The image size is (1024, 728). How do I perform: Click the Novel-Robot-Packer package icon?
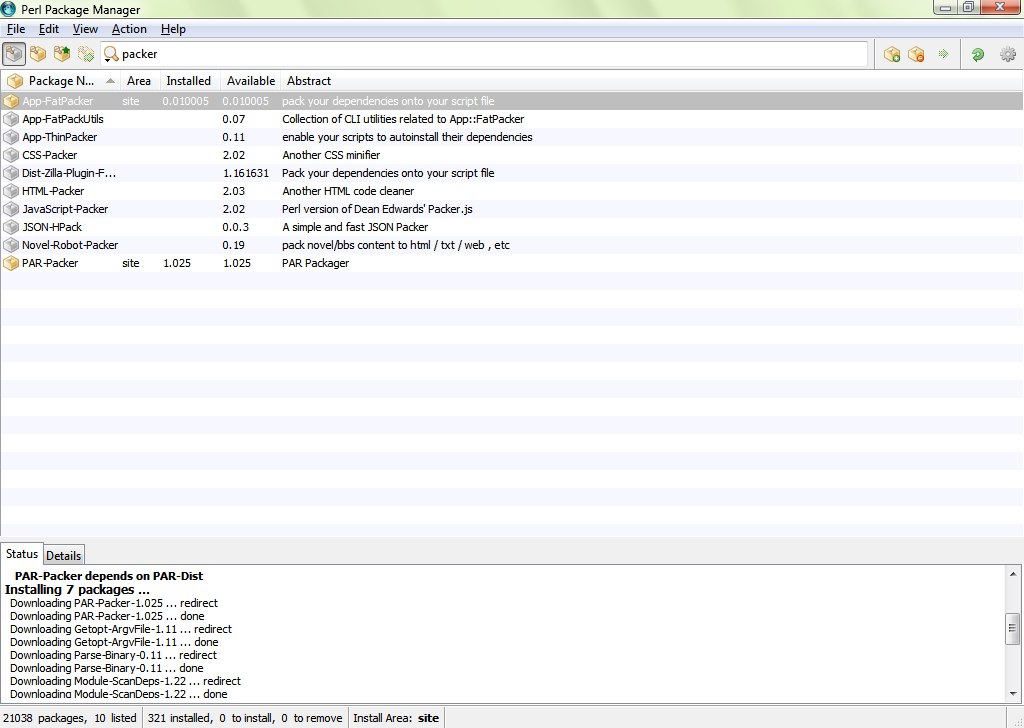[11, 245]
